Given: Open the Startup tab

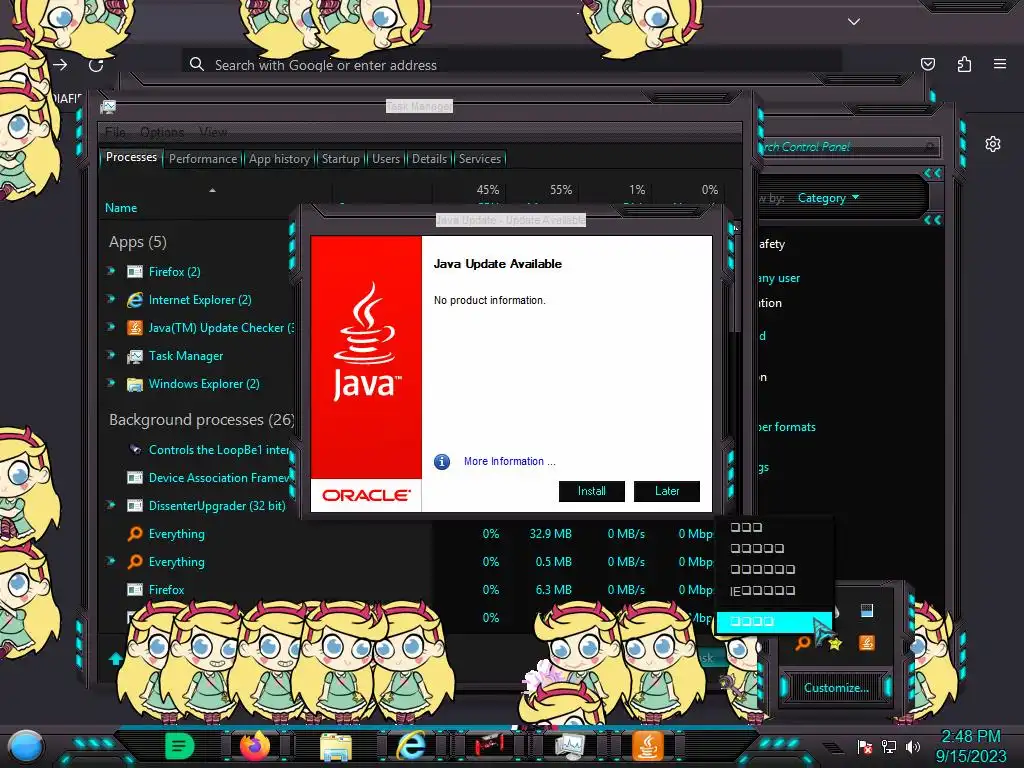Looking at the screenshot, I should point(340,159).
